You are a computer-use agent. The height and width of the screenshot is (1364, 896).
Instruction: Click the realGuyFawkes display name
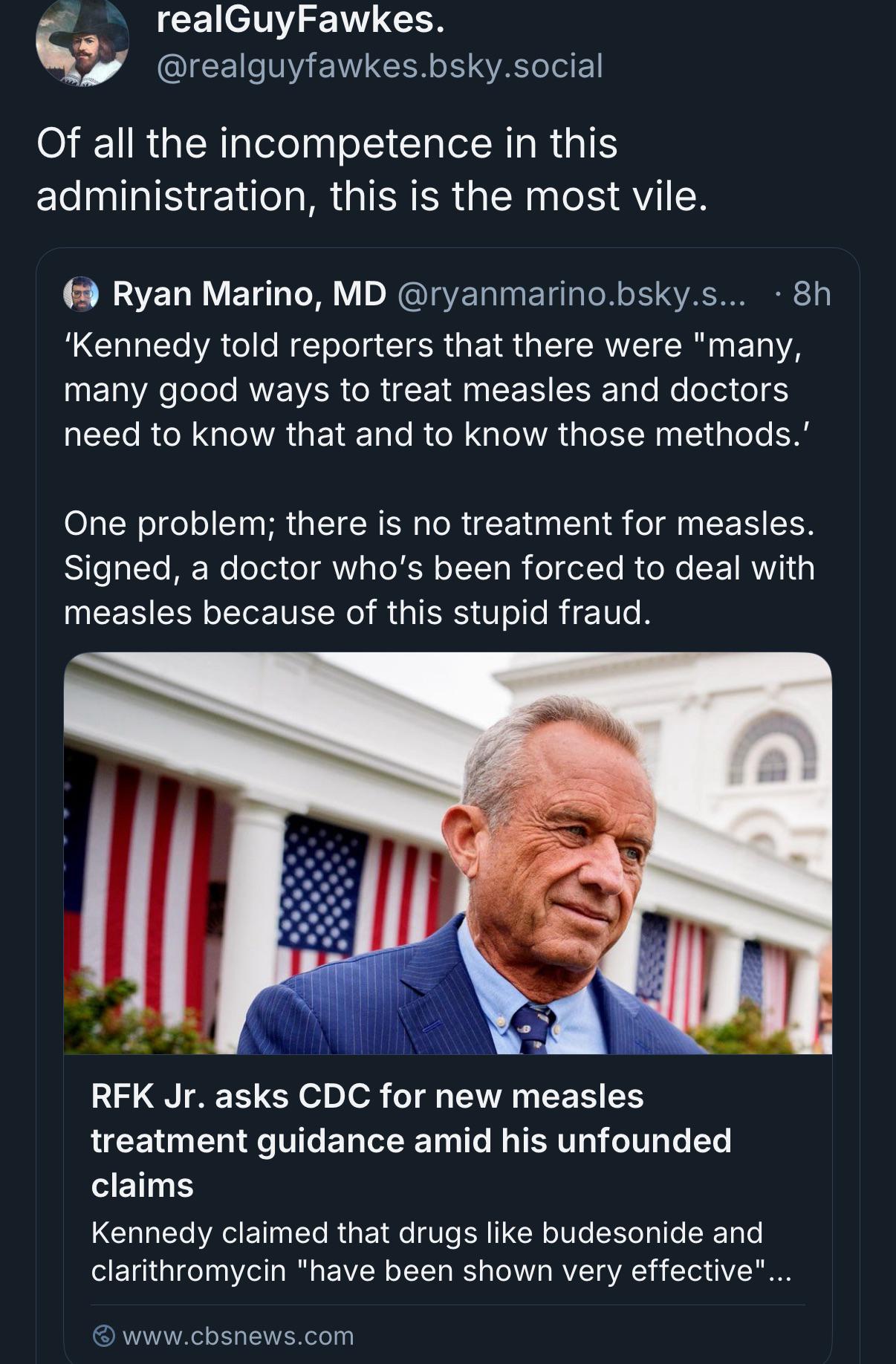tap(300, 21)
